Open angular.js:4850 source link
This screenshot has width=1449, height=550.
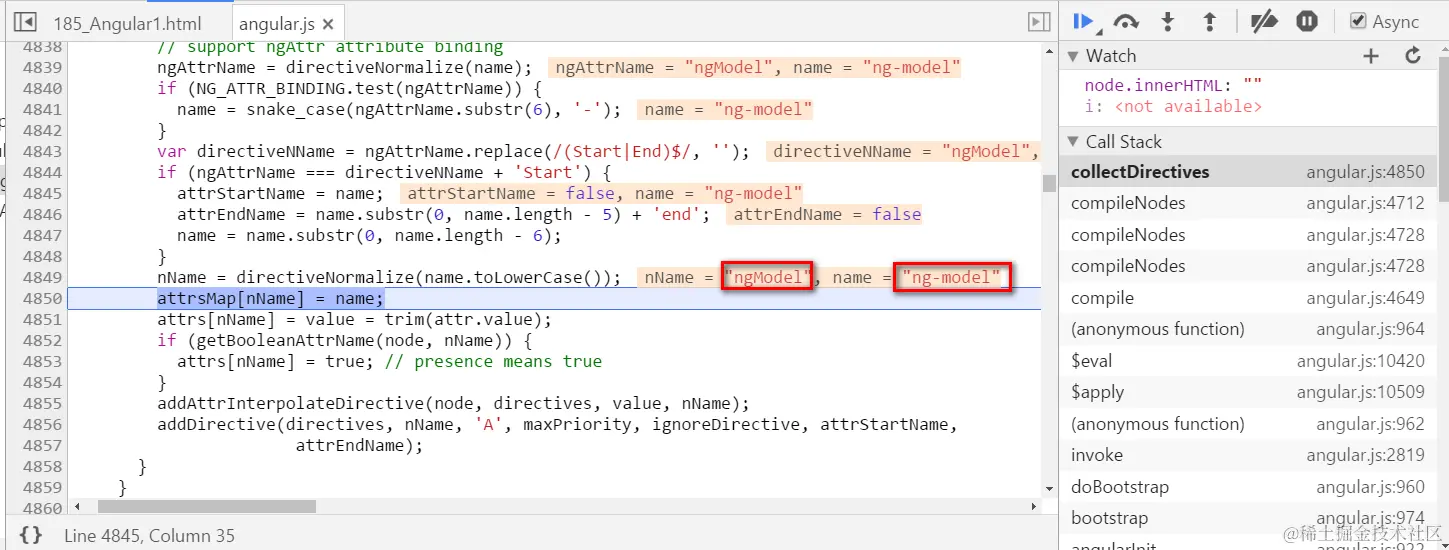coord(1365,172)
